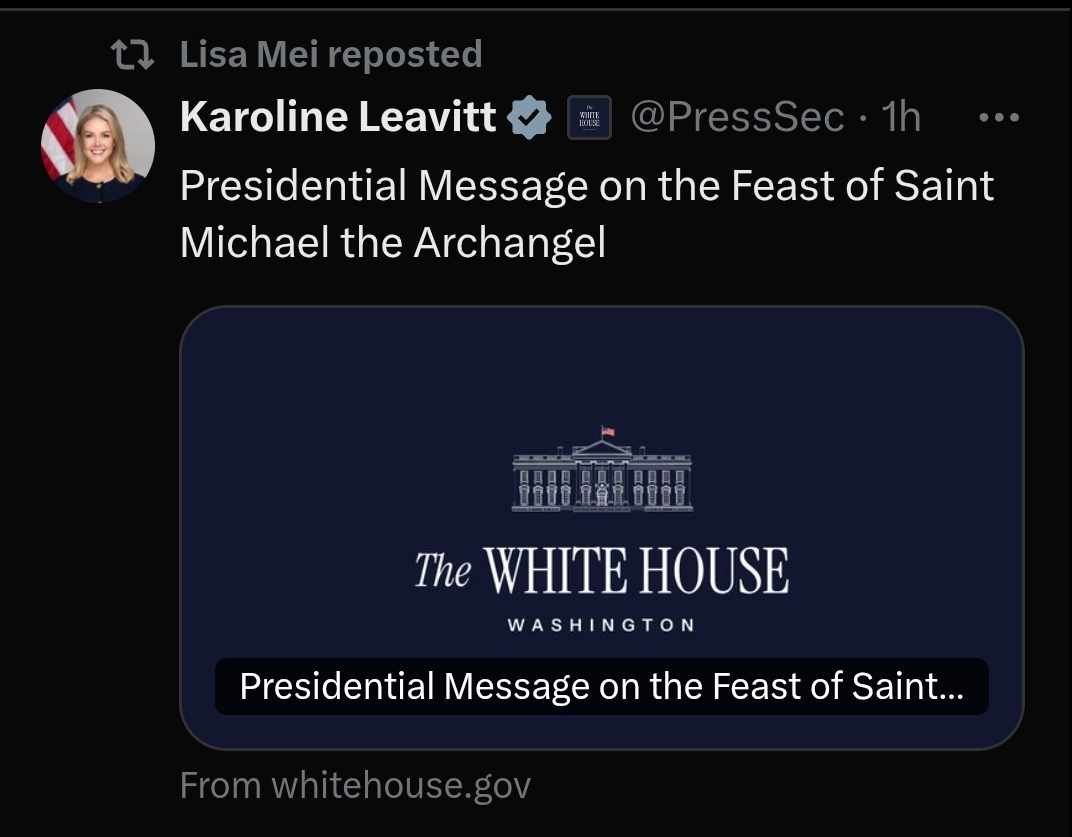Open the link card title caption
Viewport: 1072px width, 837px height.
pos(601,686)
